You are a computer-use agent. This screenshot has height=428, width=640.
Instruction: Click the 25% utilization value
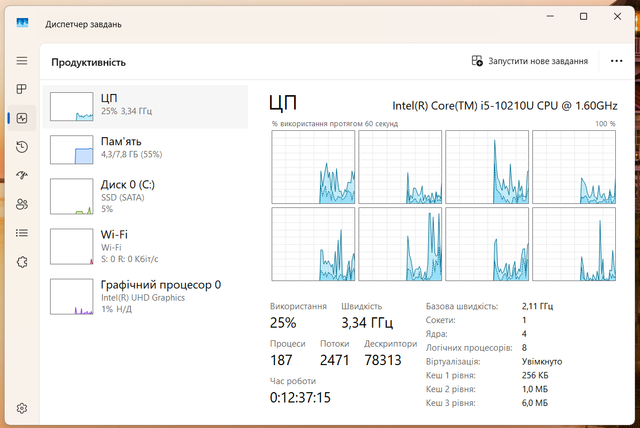pos(283,323)
